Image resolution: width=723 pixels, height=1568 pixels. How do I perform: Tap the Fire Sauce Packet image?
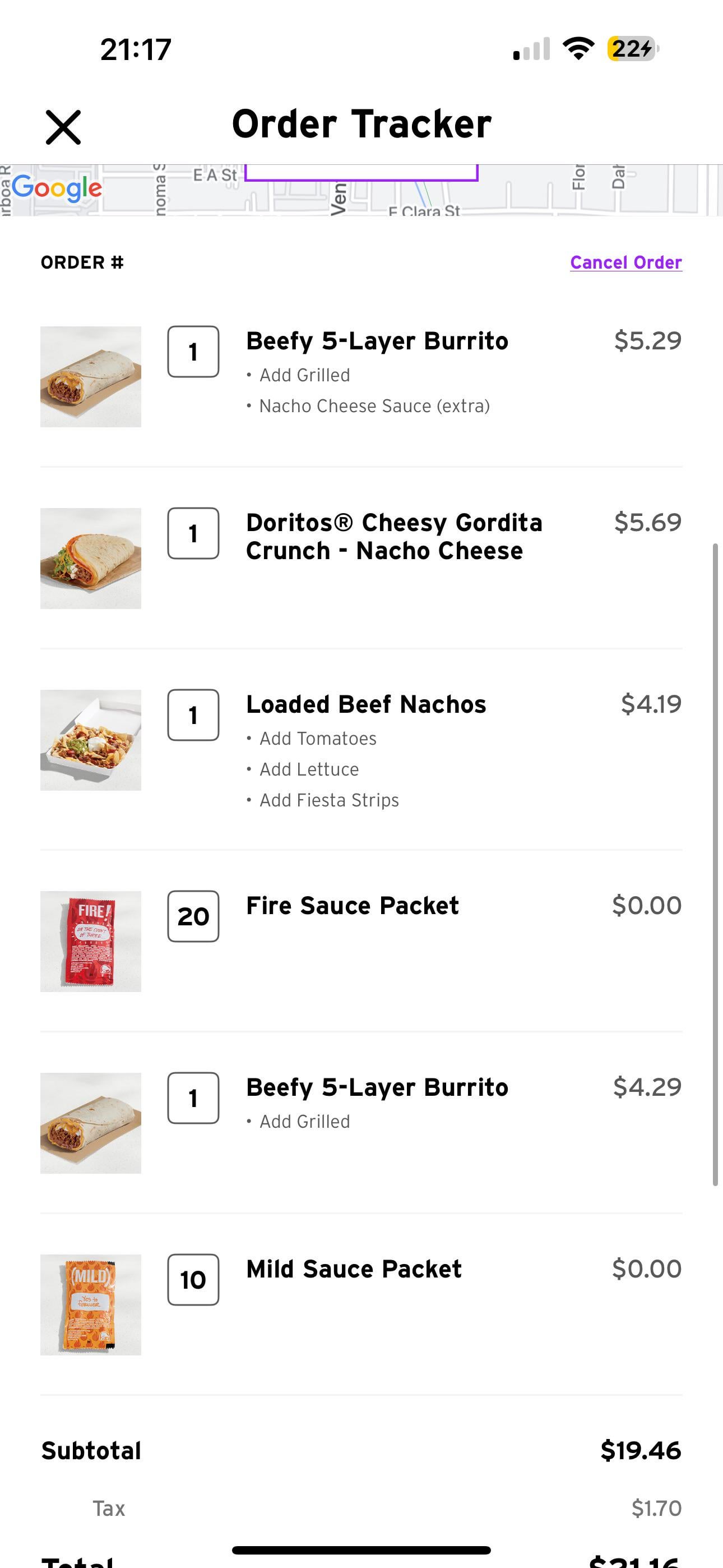[x=91, y=941]
